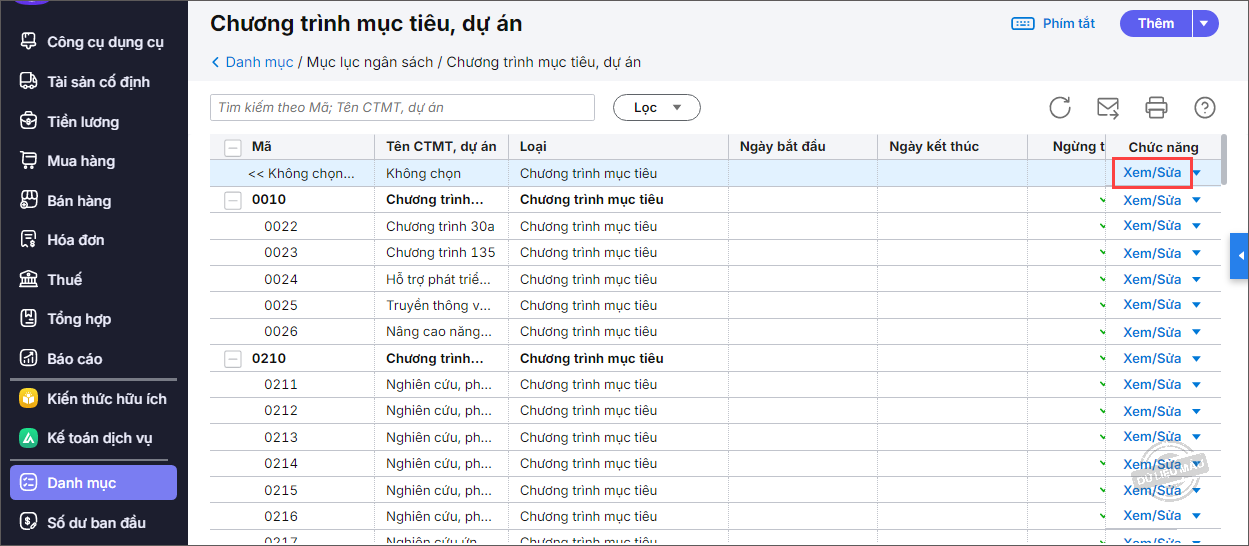The height and width of the screenshot is (546, 1249).
Task: Open the Tiền lương sidebar item
Action: pyautogui.click(x=83, y=122)
